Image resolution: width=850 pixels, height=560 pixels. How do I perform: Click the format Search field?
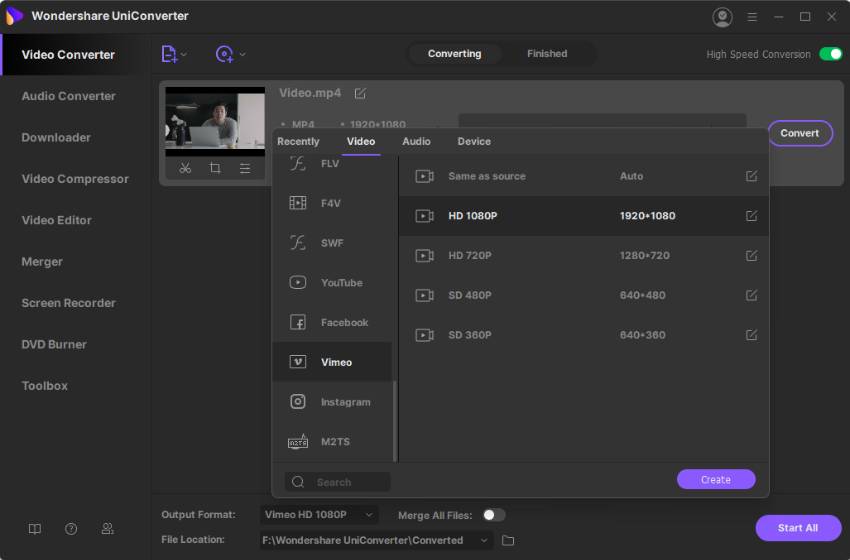pyautogui.click(x=337, y=482)
